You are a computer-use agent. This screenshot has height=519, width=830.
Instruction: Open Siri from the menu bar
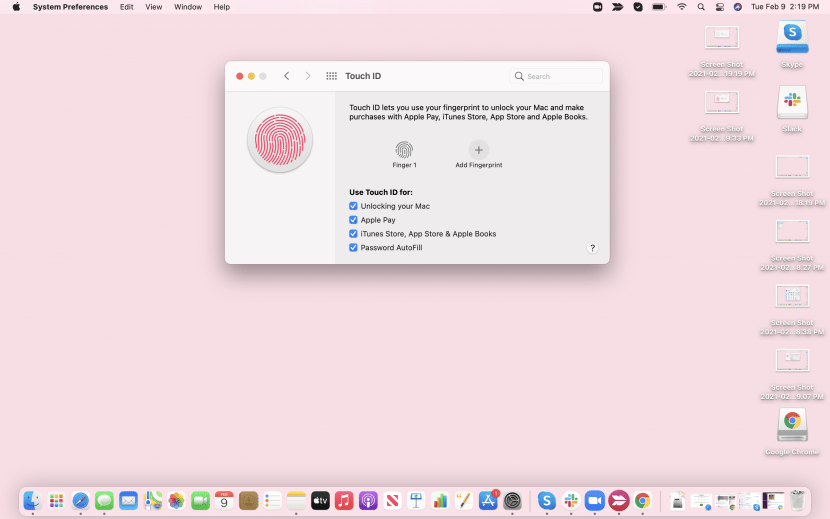coord(738,7)
